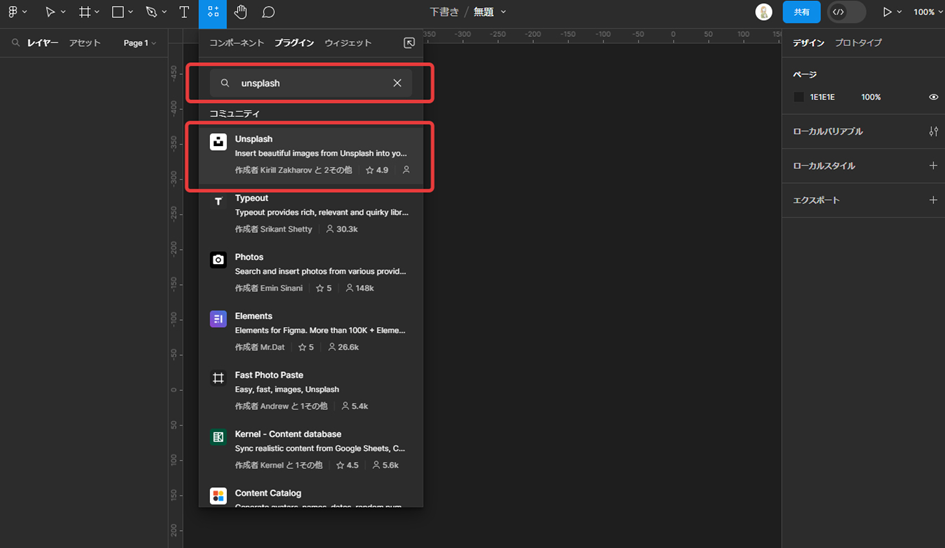This screenshot has height=548, width=945.
Task: Clear the unsplash search text
Action: (x=397, y=83)
